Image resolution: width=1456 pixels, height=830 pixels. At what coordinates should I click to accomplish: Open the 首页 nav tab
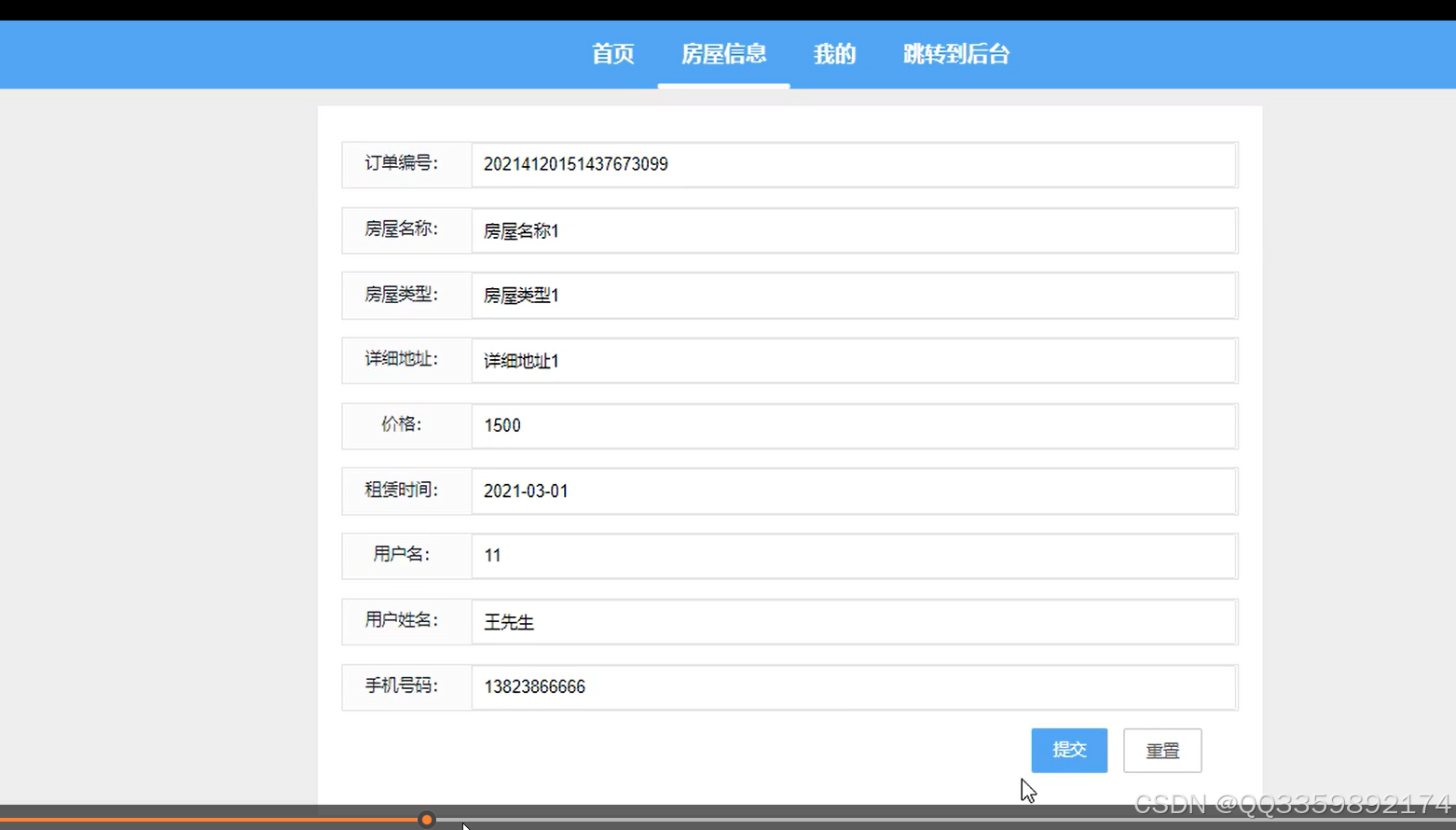612,54
